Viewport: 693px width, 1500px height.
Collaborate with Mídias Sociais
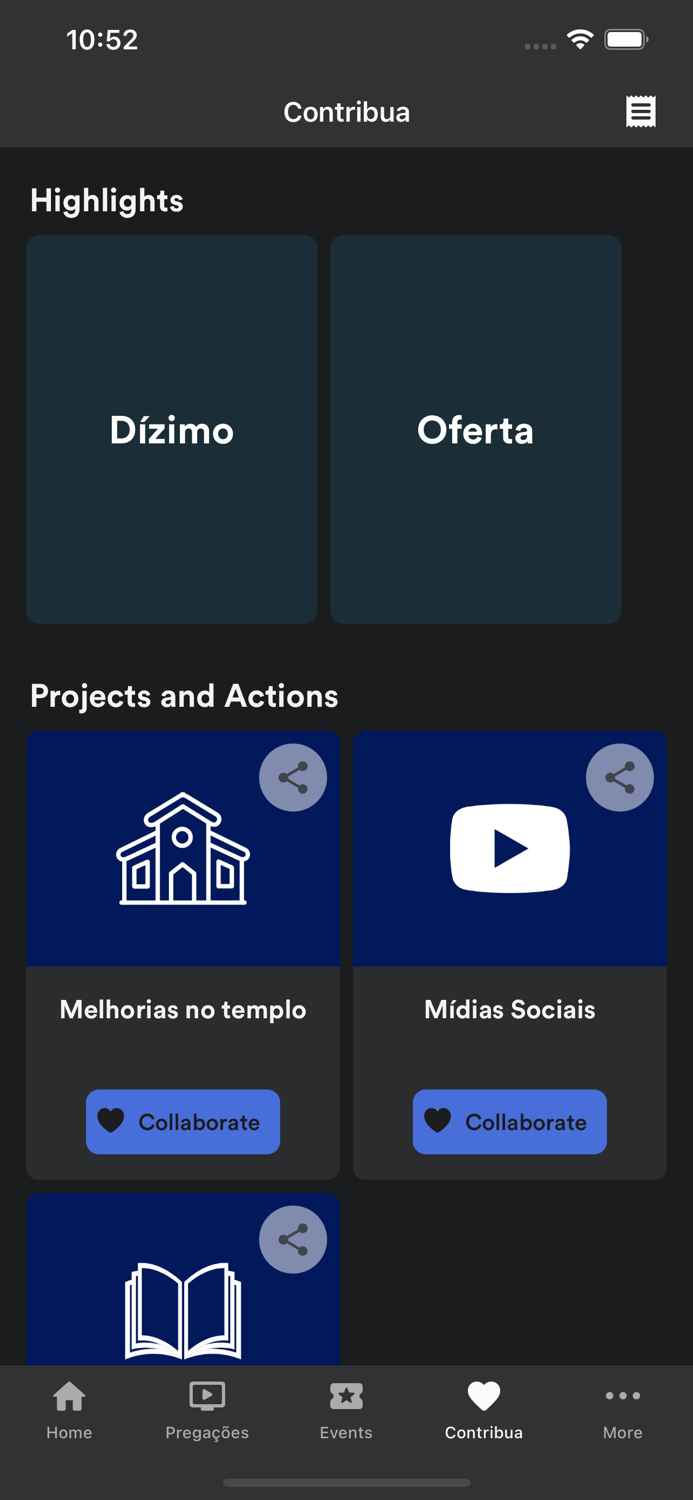(x=509, y=1122)
